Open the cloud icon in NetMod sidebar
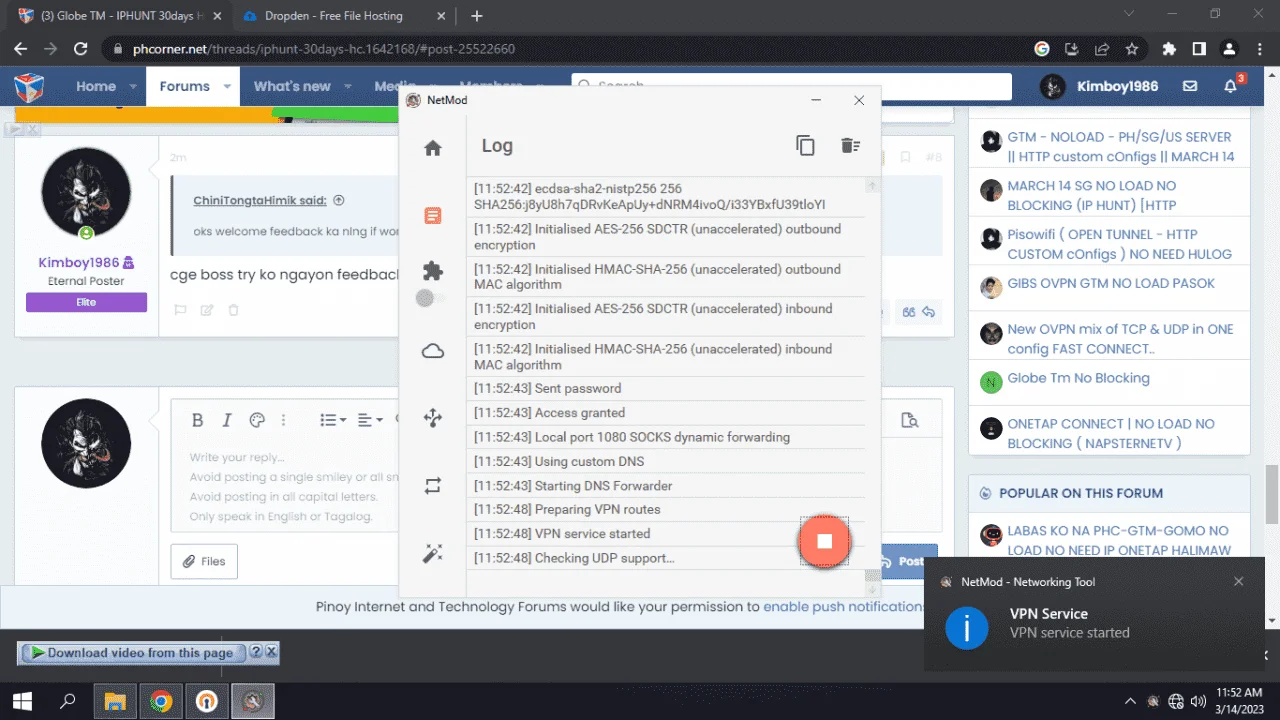Screen dimensions: 1280x720 click(x=433, y=351)
